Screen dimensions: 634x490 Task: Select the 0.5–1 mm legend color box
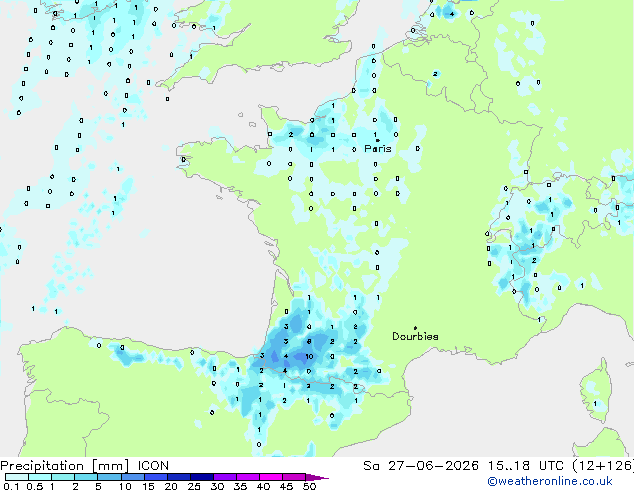(40, 477)
